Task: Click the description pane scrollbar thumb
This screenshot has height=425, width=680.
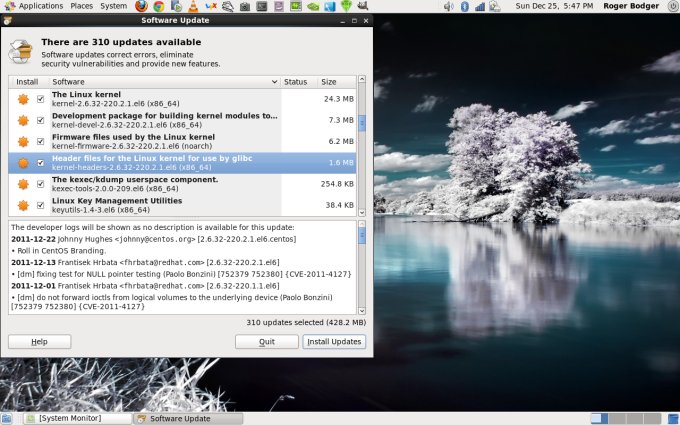Action: (x=362, y=235)
